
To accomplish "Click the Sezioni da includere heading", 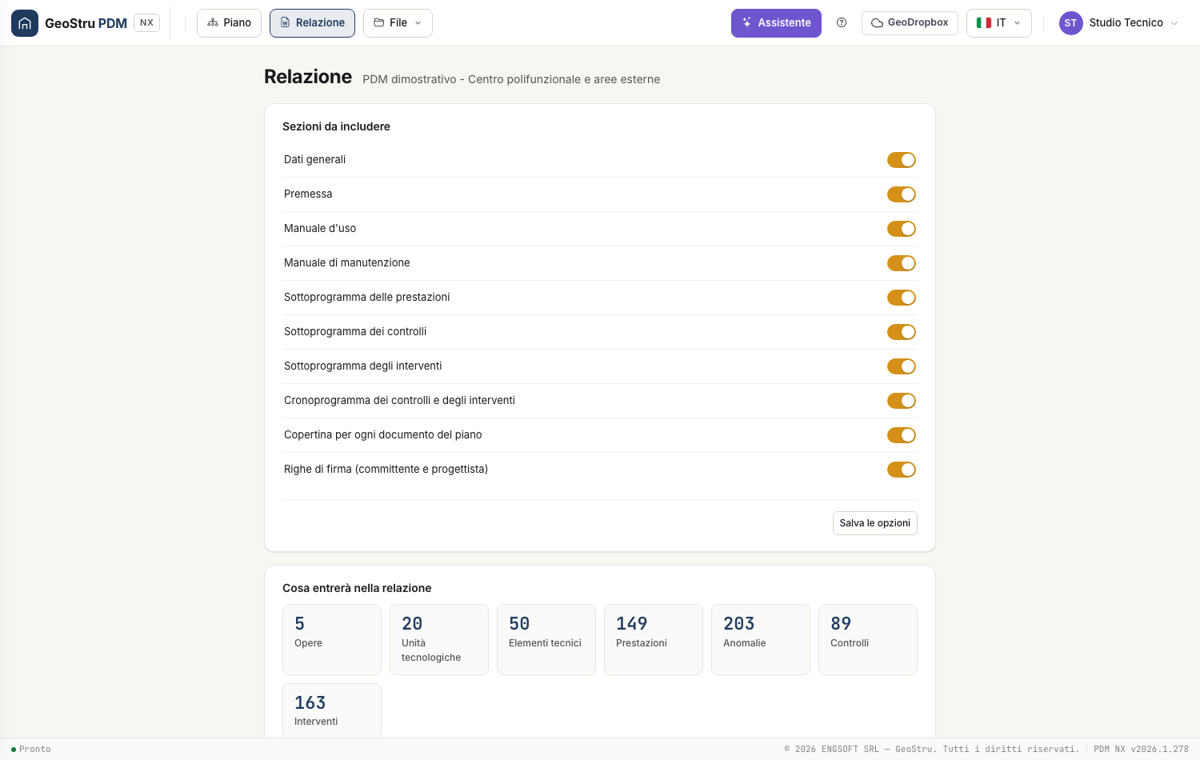I will point(336,127).
